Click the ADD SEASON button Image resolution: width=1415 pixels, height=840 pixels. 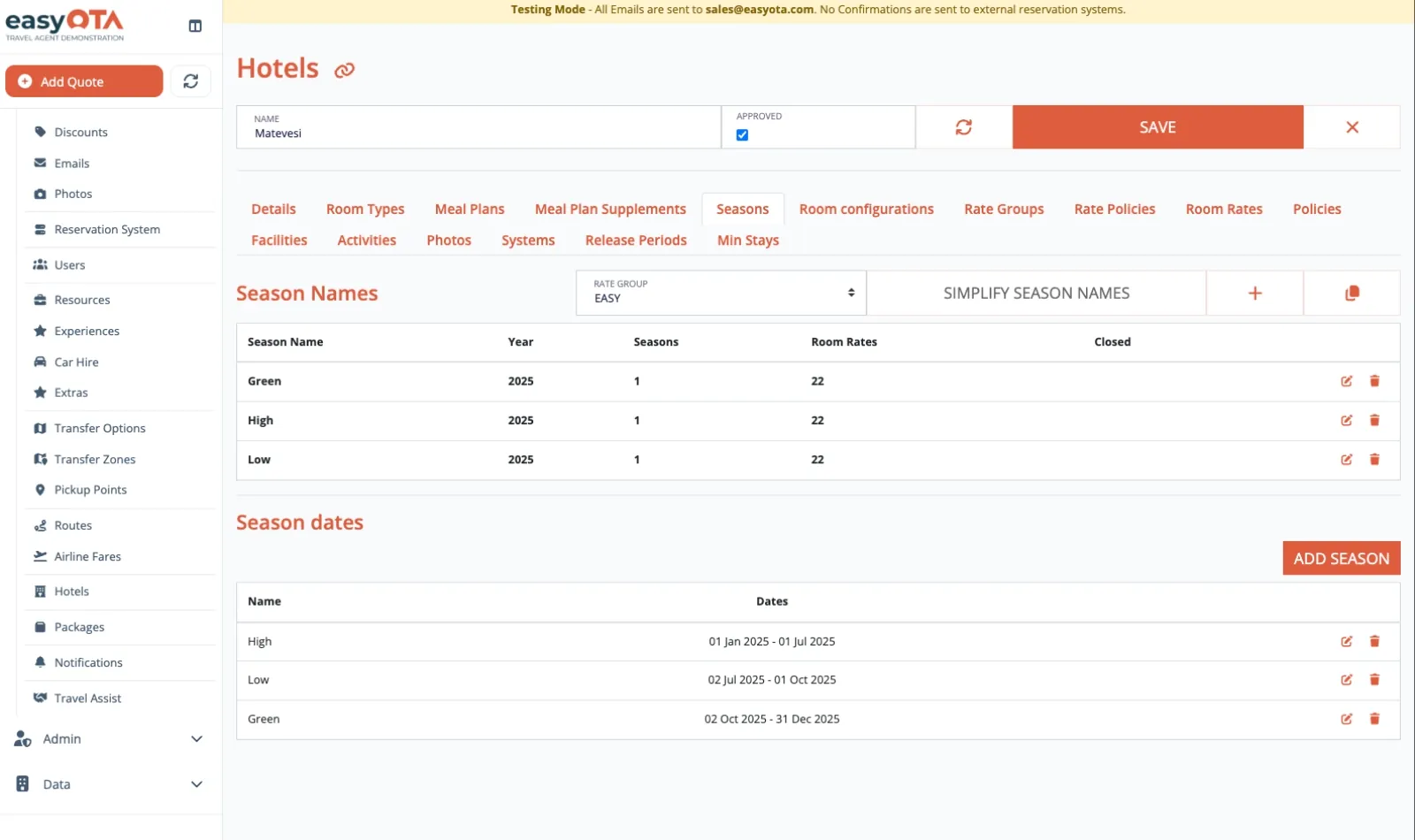(1341, 558)
